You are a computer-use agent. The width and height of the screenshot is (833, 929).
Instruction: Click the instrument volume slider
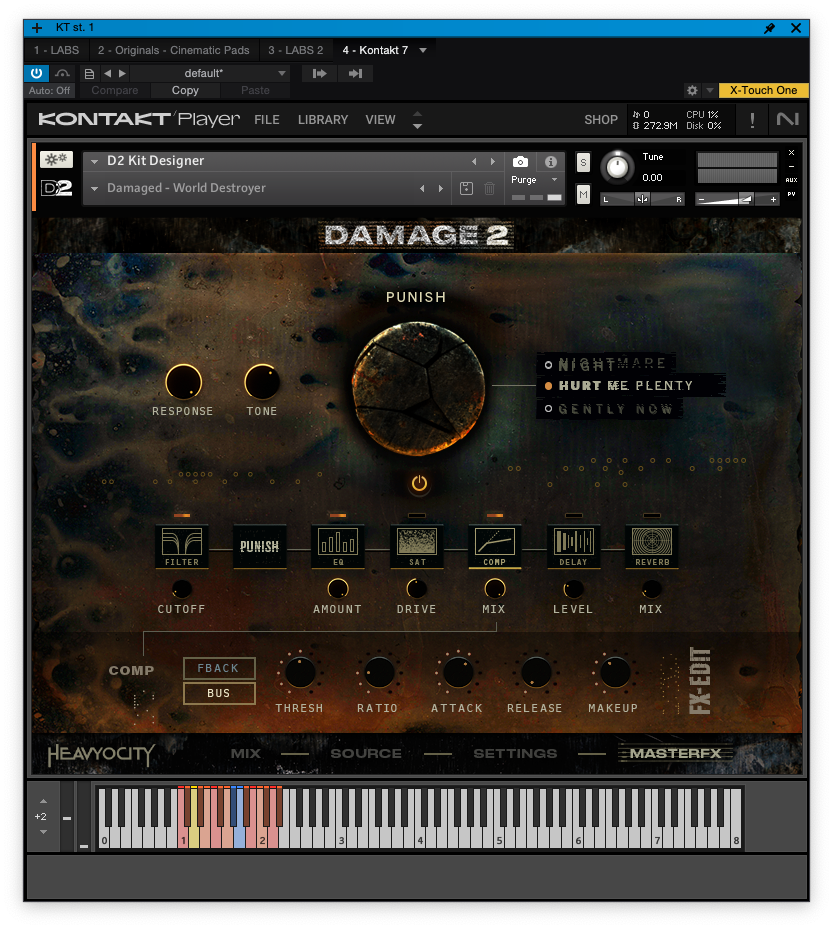click(x=738, y=200)
